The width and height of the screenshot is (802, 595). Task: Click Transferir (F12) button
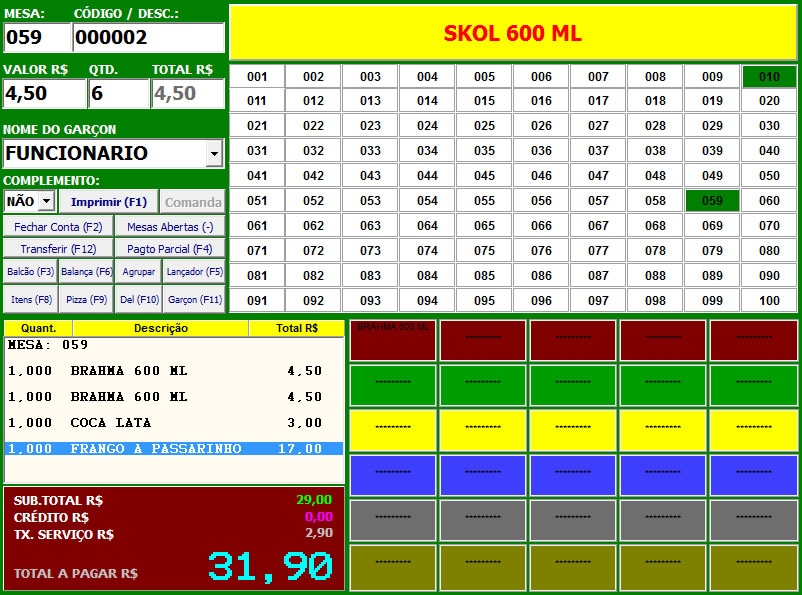click(57, 249)
